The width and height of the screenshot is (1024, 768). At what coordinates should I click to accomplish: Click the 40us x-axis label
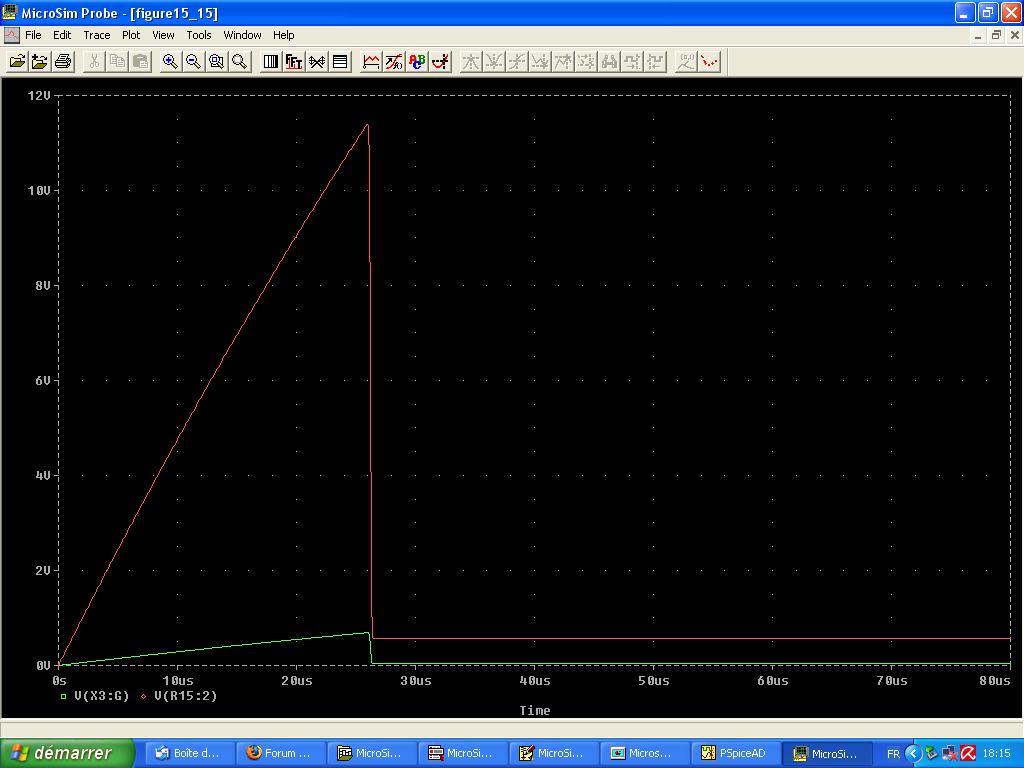pos(535,681)
